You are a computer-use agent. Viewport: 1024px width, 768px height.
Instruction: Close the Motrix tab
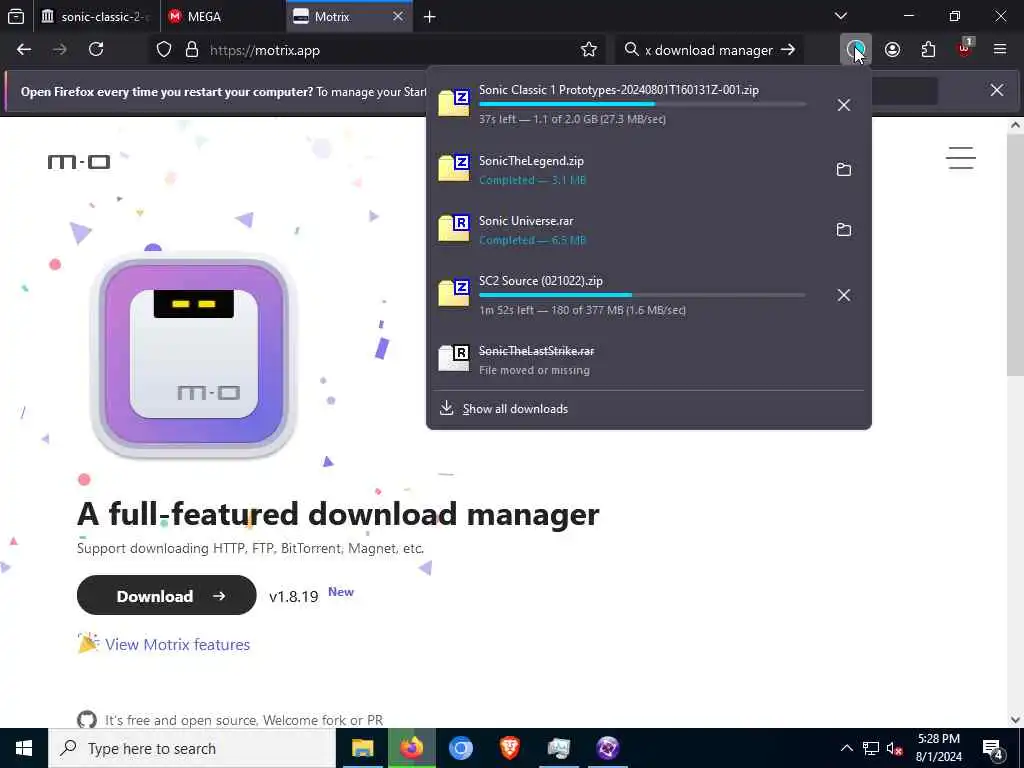click(398, 16)
